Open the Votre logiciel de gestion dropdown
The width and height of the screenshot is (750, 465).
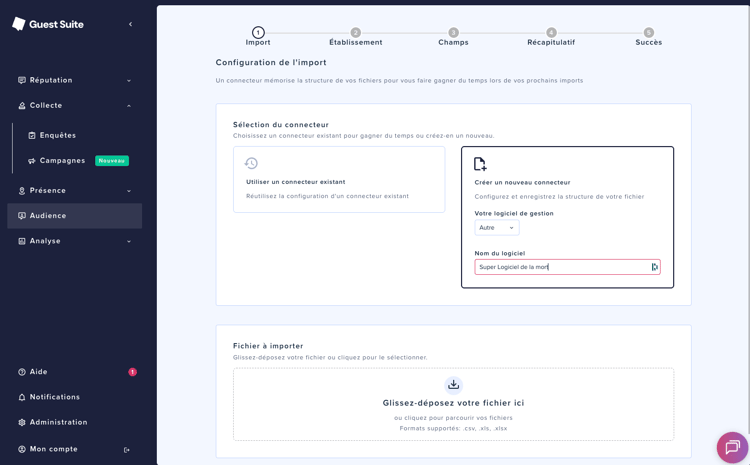point(496,228)
